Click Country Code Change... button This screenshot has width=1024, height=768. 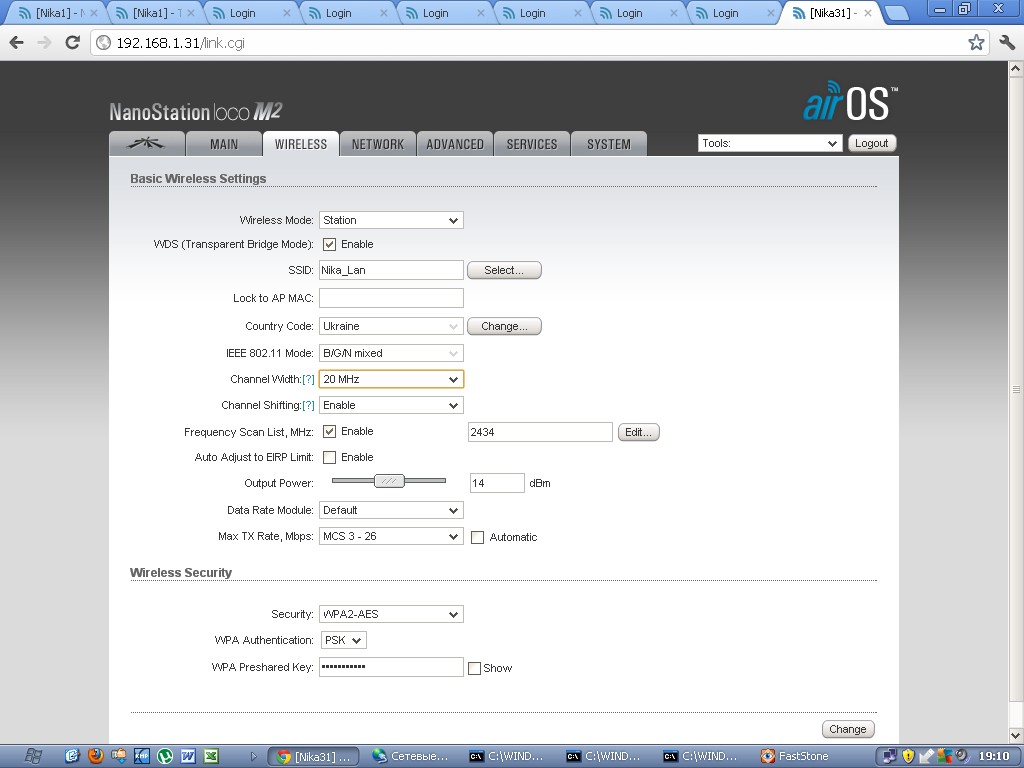(x=504, y=326)
